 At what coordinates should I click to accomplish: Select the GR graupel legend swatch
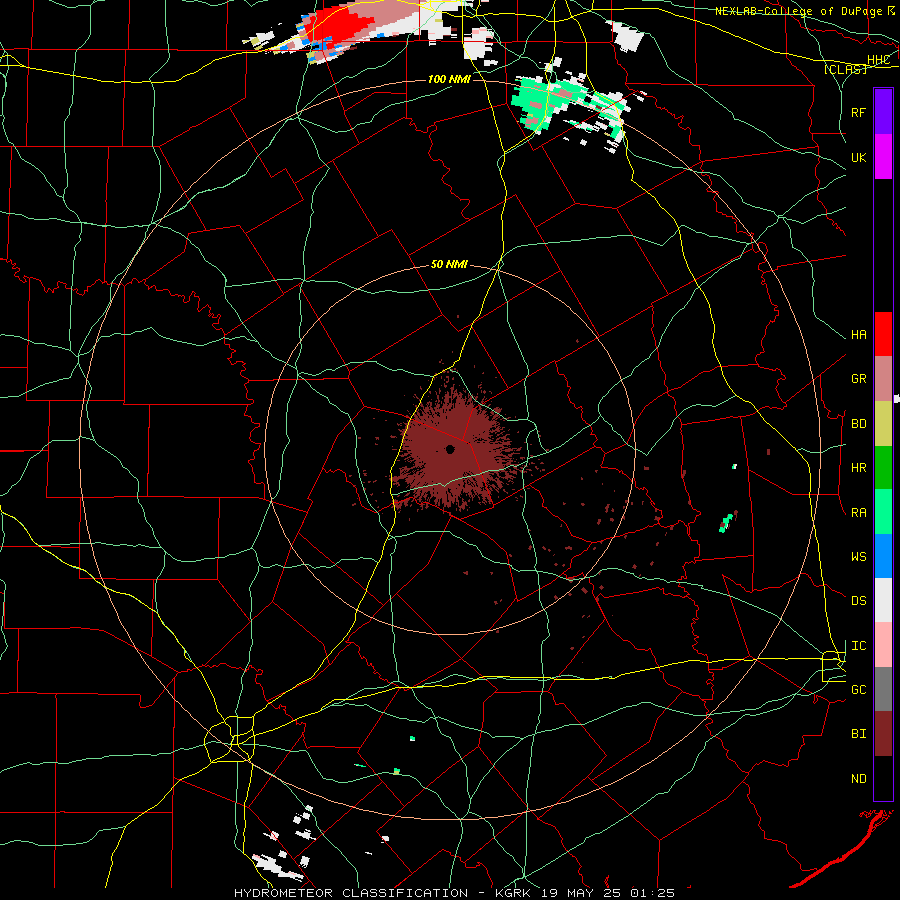[883, 378]
